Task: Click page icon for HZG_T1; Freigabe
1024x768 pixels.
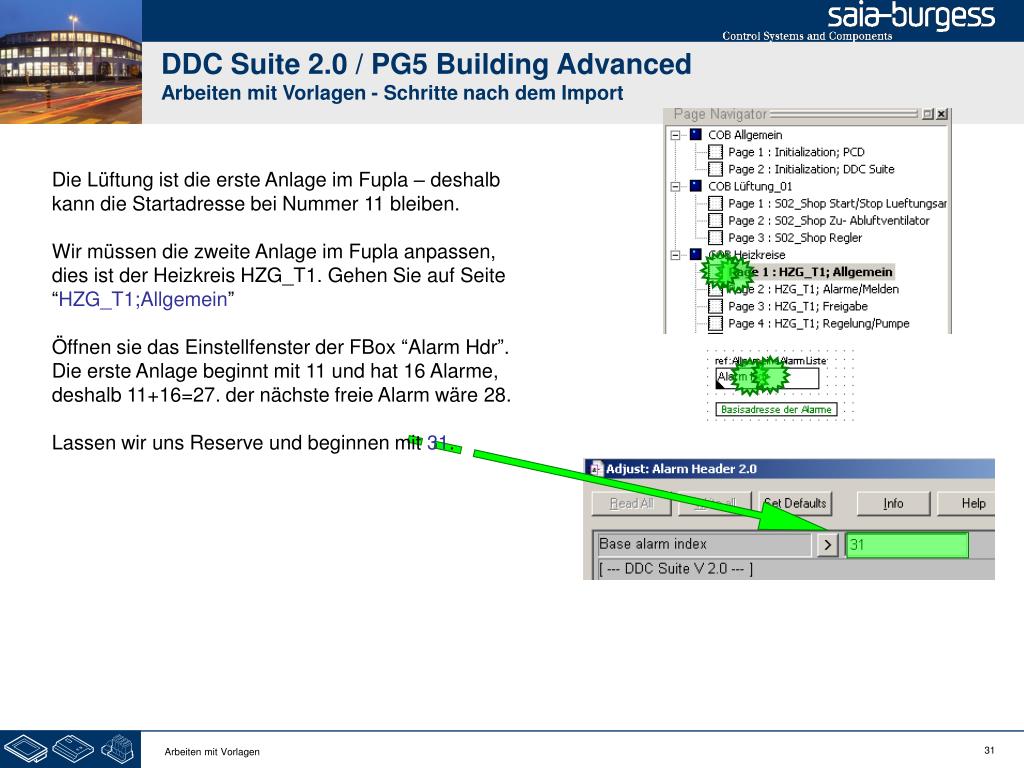Action: pyautogui.click(x=716, y=306)
